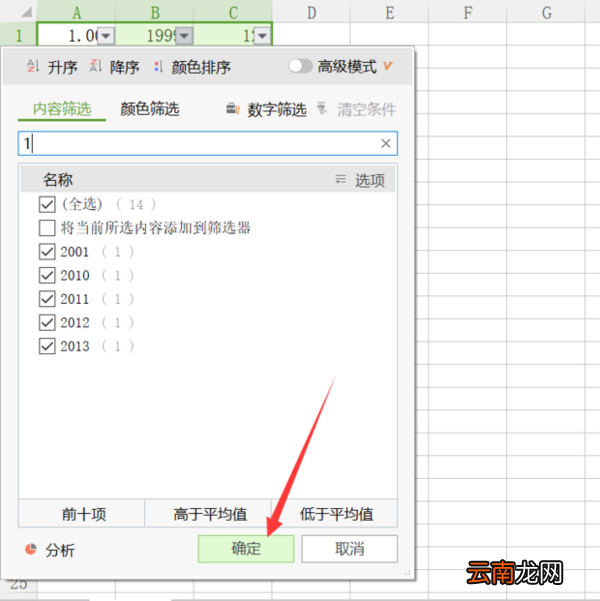Click the 降序 descending label
The width and height of the screenshot is (600, 601).
[x=125, y=67]
